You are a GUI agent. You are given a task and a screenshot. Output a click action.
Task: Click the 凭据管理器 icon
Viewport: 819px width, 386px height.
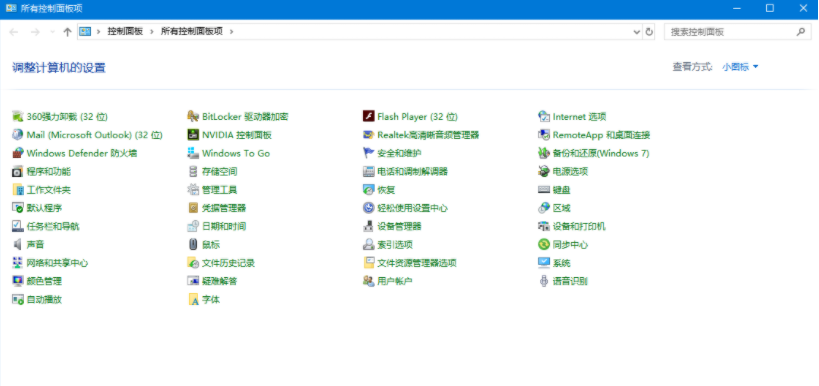point(193,208)
